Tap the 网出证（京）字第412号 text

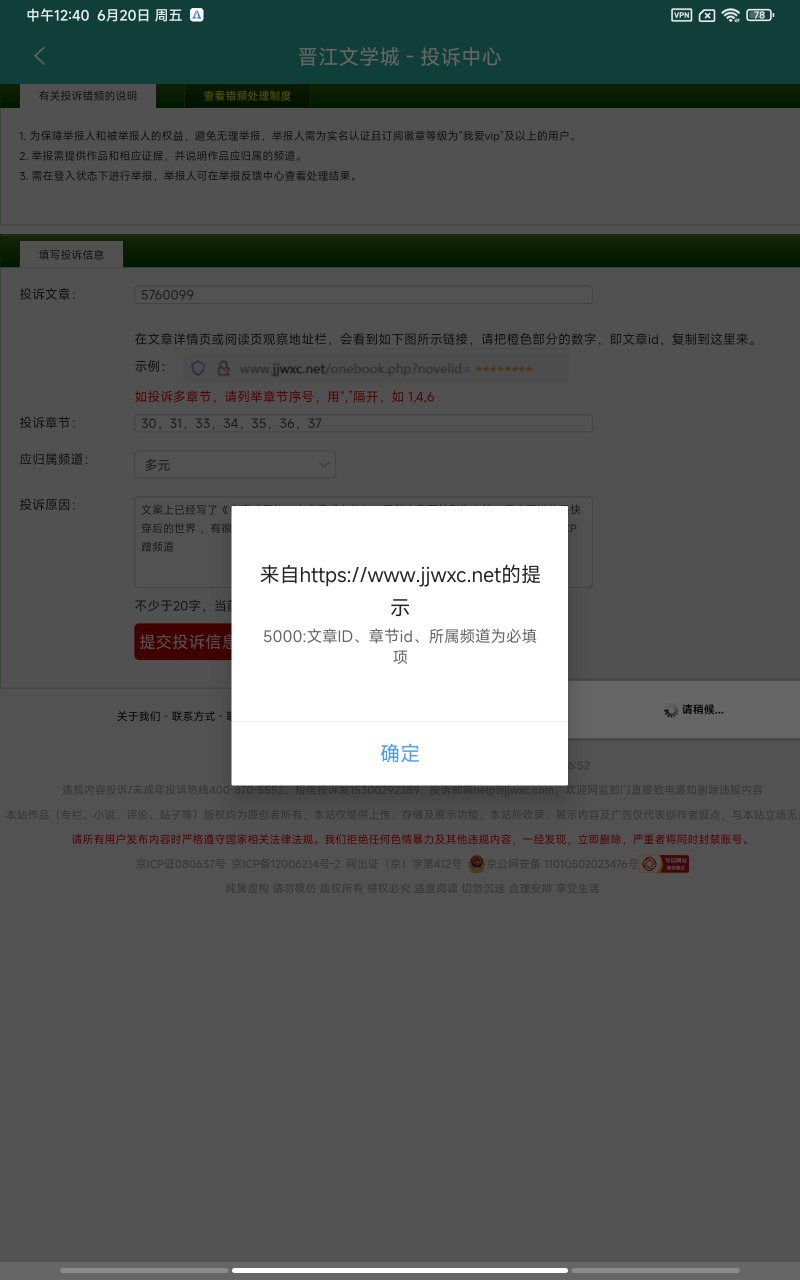(404, 863)
